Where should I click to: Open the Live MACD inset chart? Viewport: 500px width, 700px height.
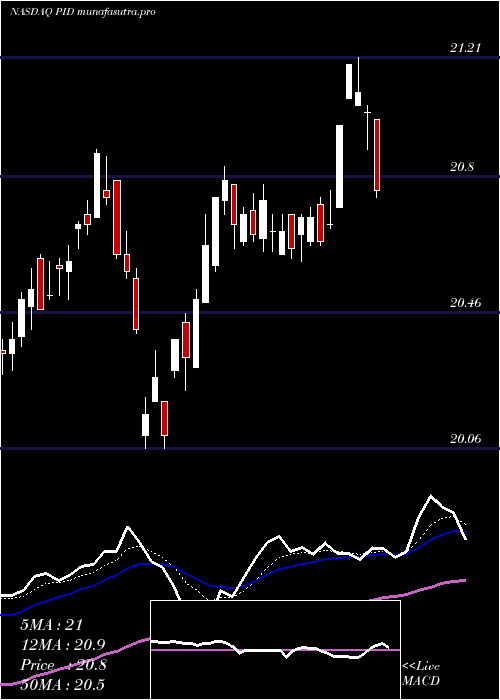tap(275, 650)
